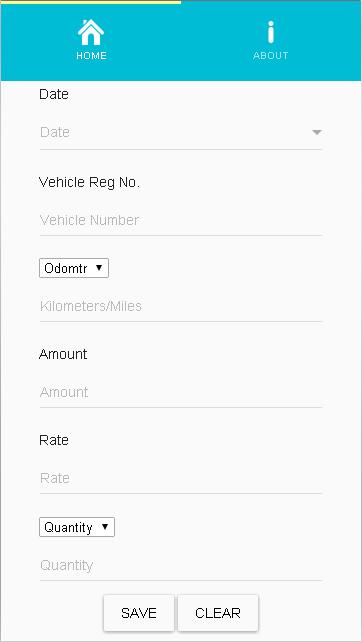
Task: Click into the Rate input field
Action: pyautogui.click(x=181, y=478)
